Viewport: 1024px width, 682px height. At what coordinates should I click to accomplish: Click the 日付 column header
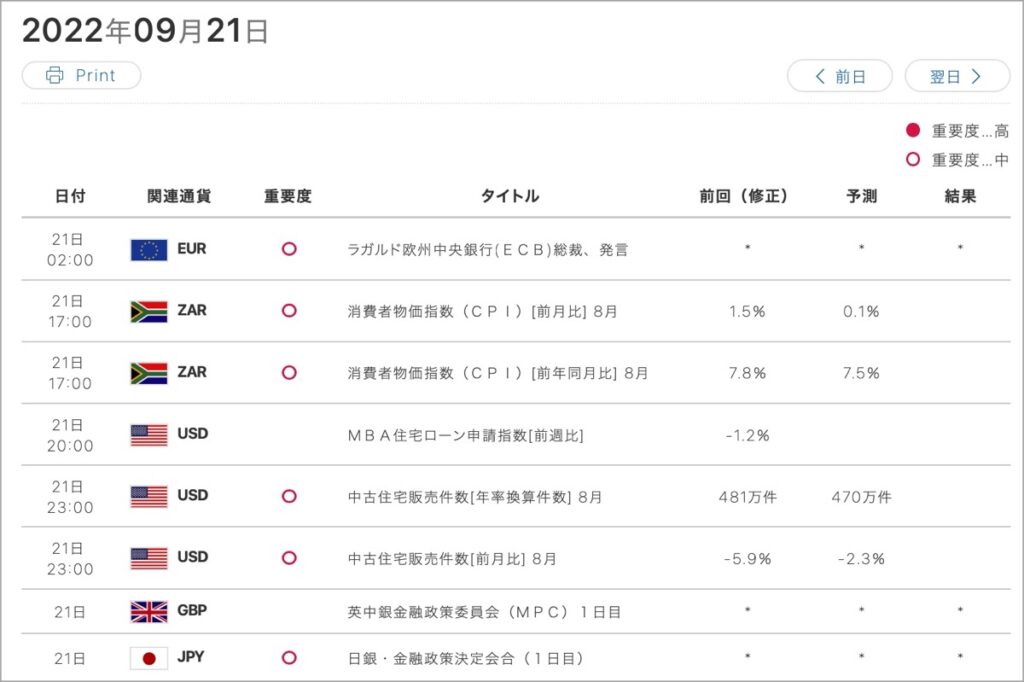(x=70, y=196)
